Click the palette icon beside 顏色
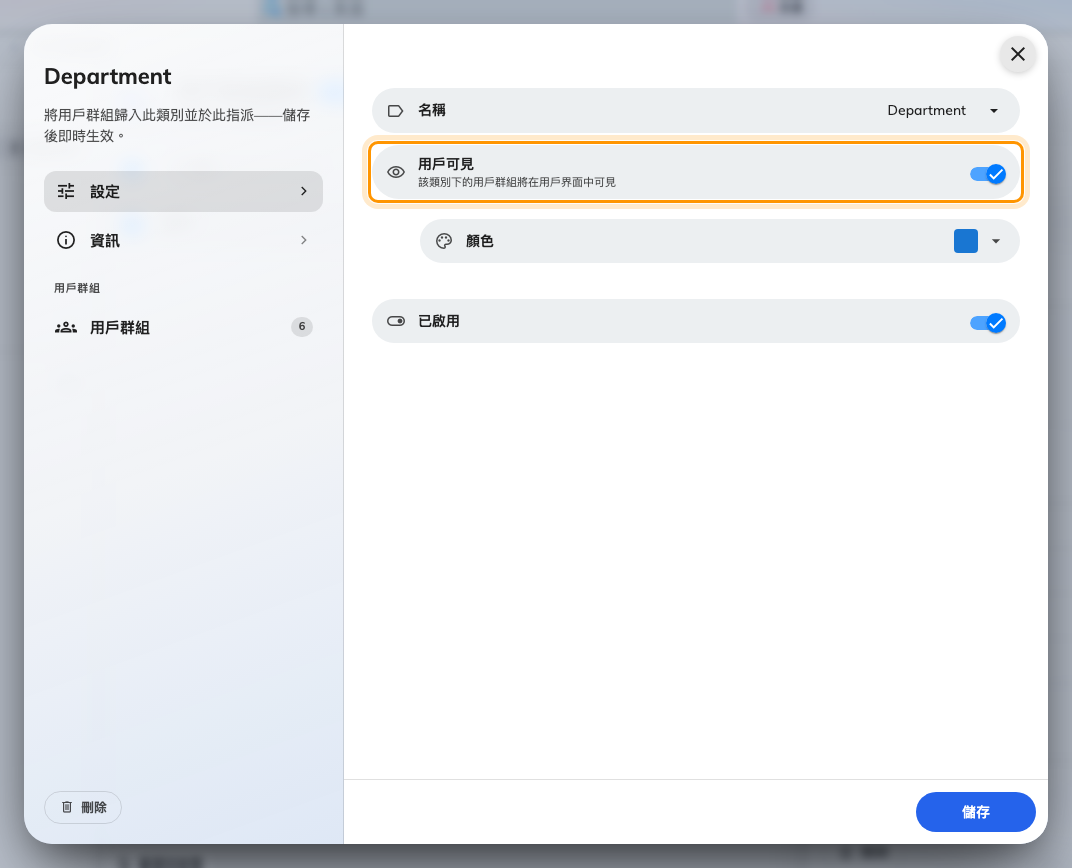The width and height of the screenshot is (1072, 868). (444, 241)
